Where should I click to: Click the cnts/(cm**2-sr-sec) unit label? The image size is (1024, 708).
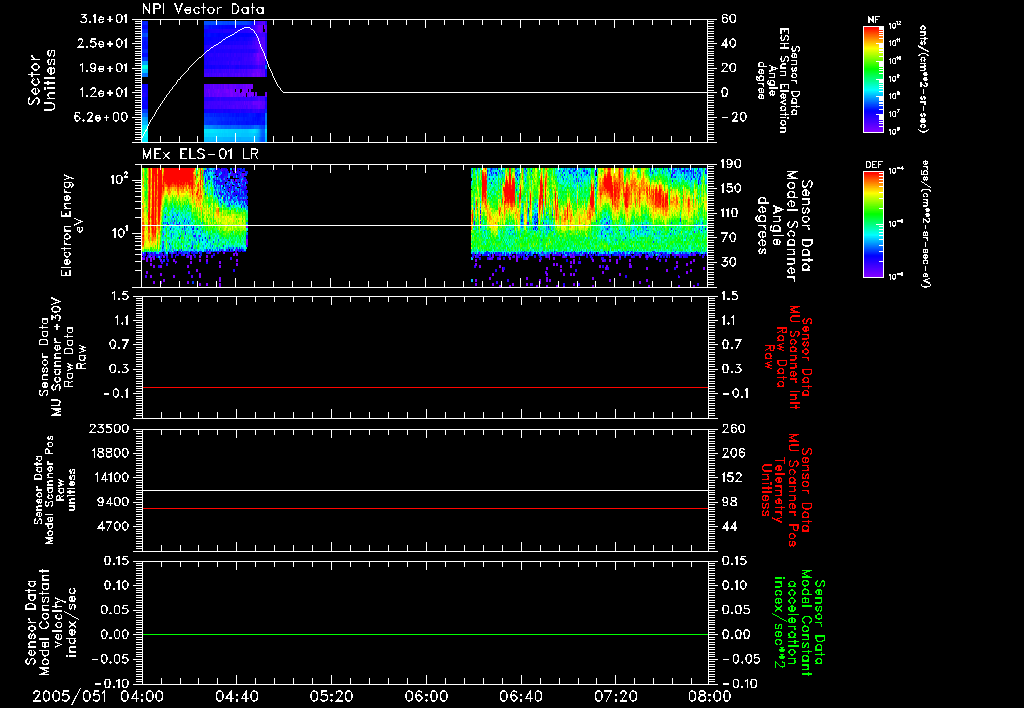pos(923,78)
